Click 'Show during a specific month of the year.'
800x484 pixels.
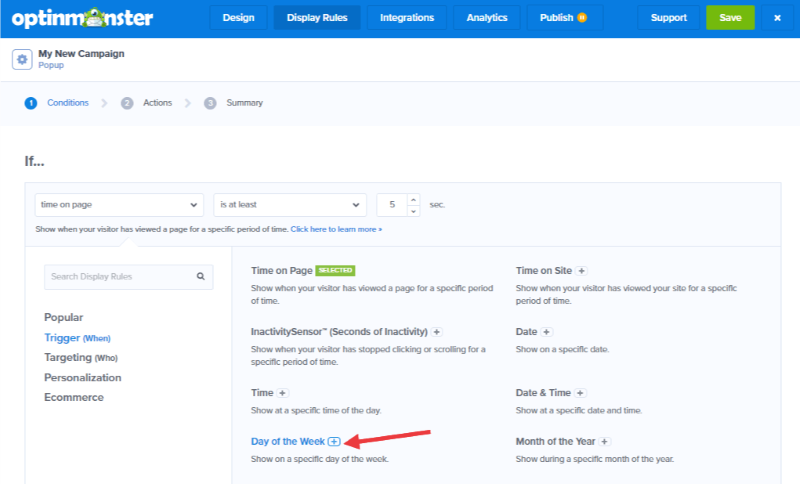point(595,459)
